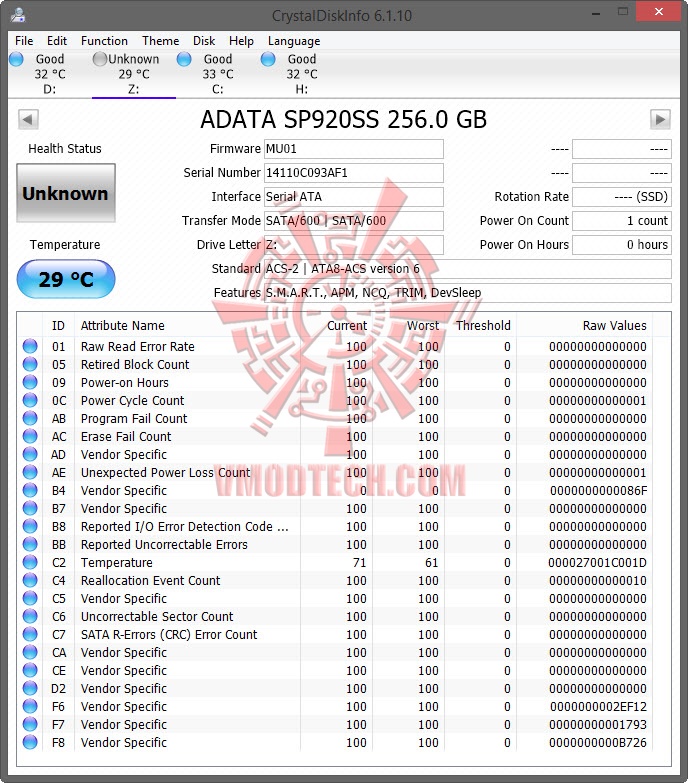This screenshot has width=688, height=783.
Task: Select raw value 000027001C001D
Action: 597,563
